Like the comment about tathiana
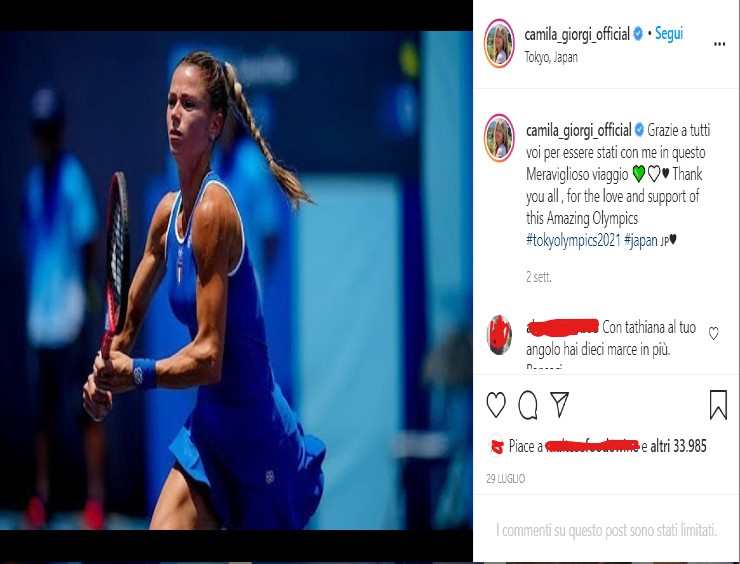The height and width of the screenshot is (564, 740). click(x=714, y=334)
